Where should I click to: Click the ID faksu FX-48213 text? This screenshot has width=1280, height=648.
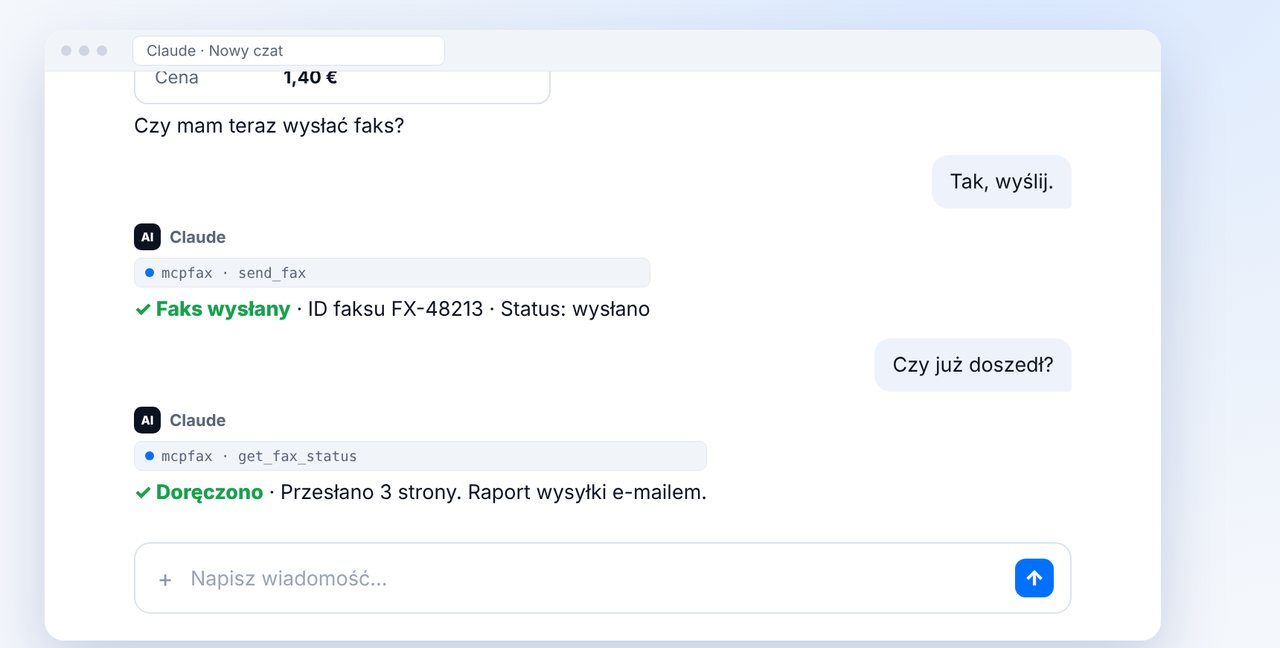click(395, 309)
